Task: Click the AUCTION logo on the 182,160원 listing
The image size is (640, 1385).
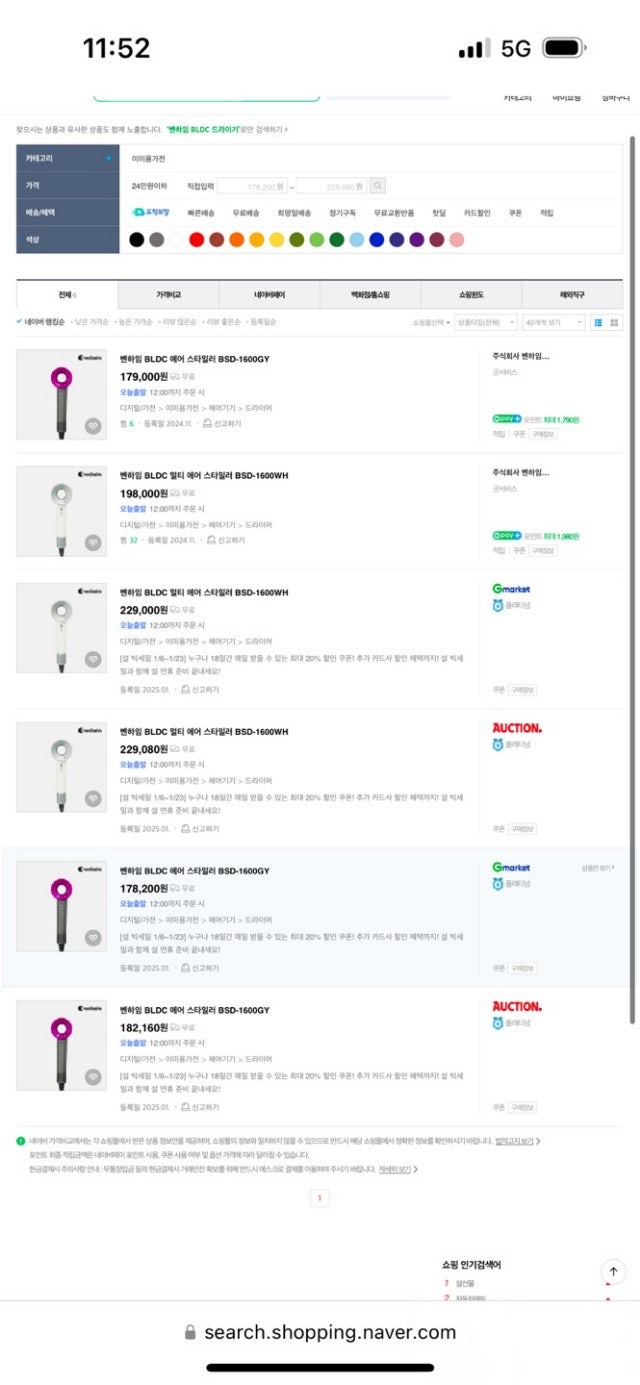Action: pos(516,1006)
